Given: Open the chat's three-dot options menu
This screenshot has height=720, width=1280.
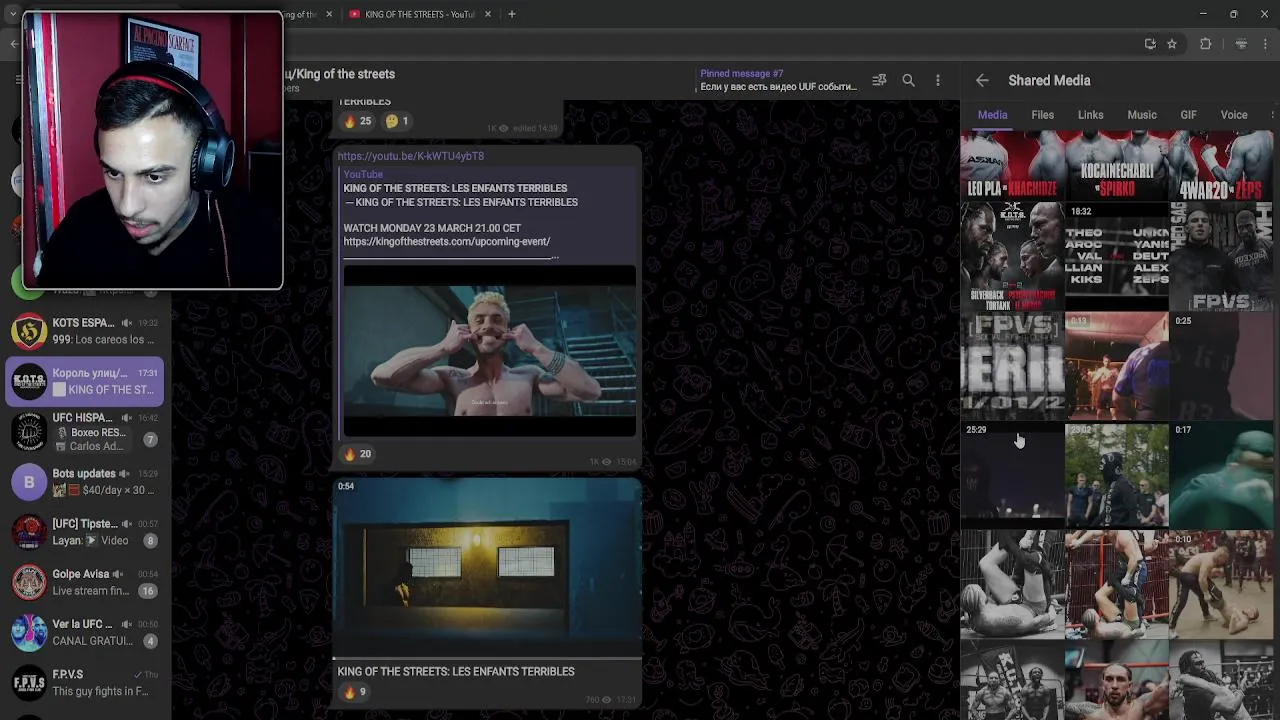Looking at the screenshot, I should (937, 80).
